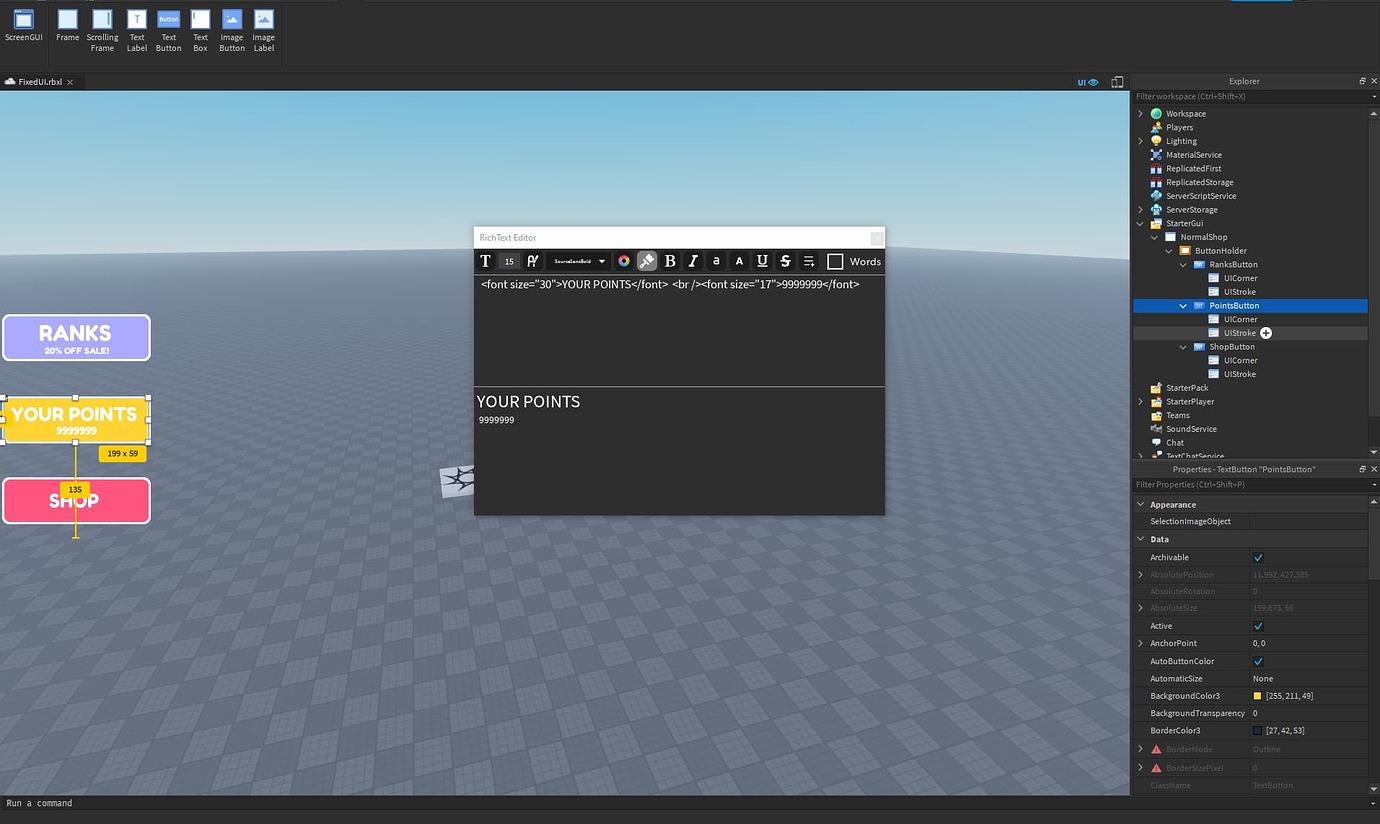Apply Underline in the RichText Editor
Image resolution: width=1380 pixels, height=824 pixels.
(762, 261)
